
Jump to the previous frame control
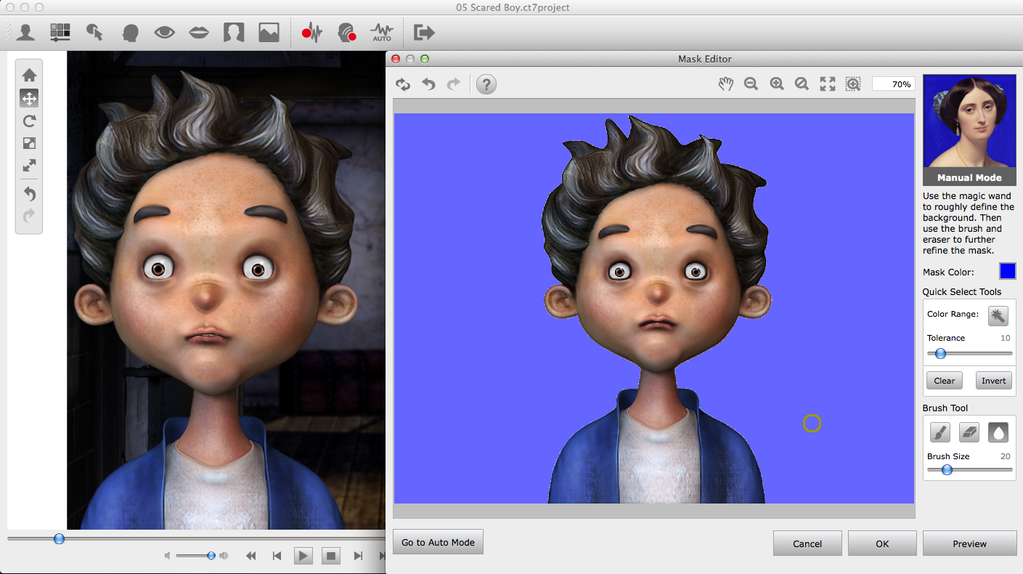(277, 556)
